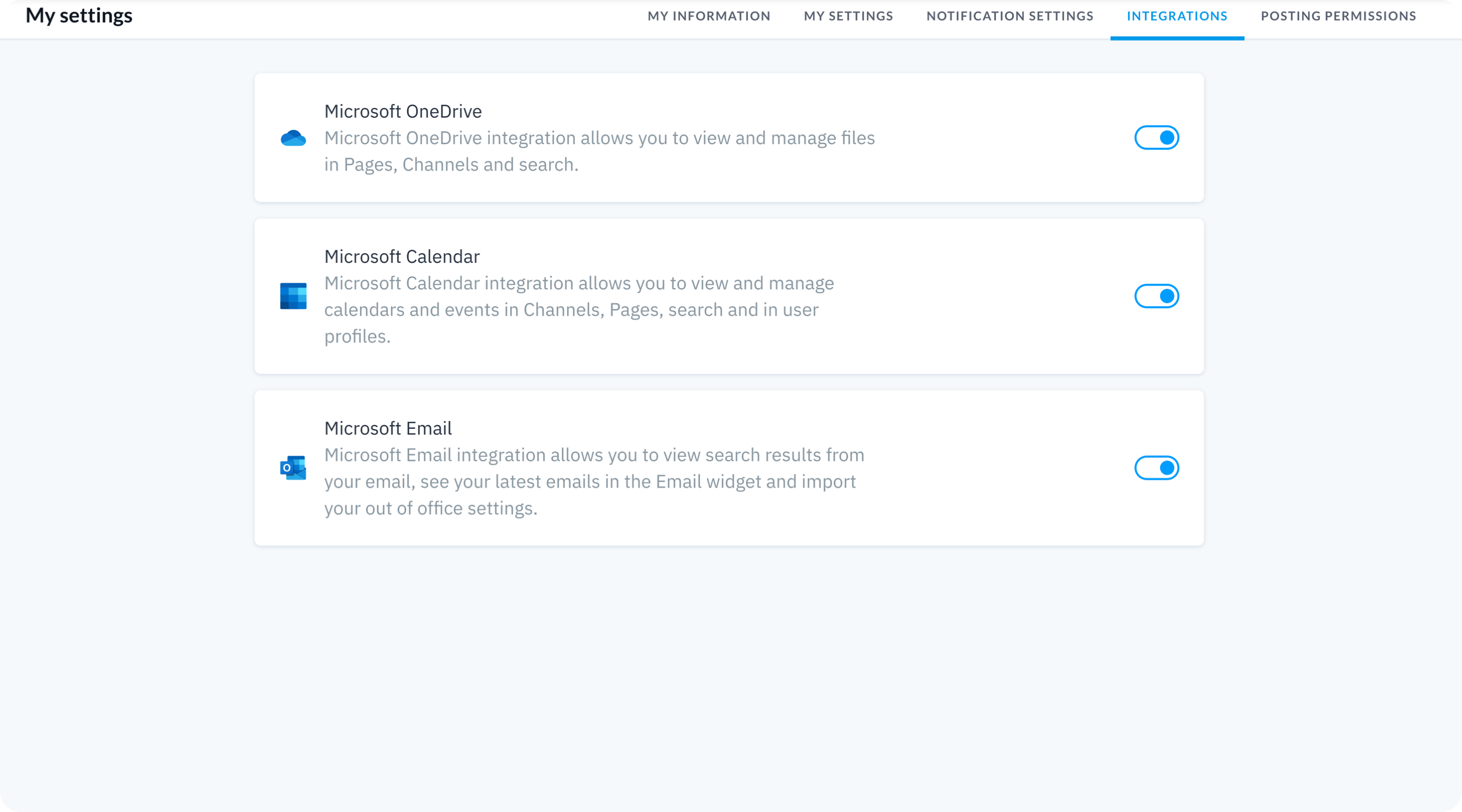Turn off the Microsoft Calendar integration

[1157, 296]
